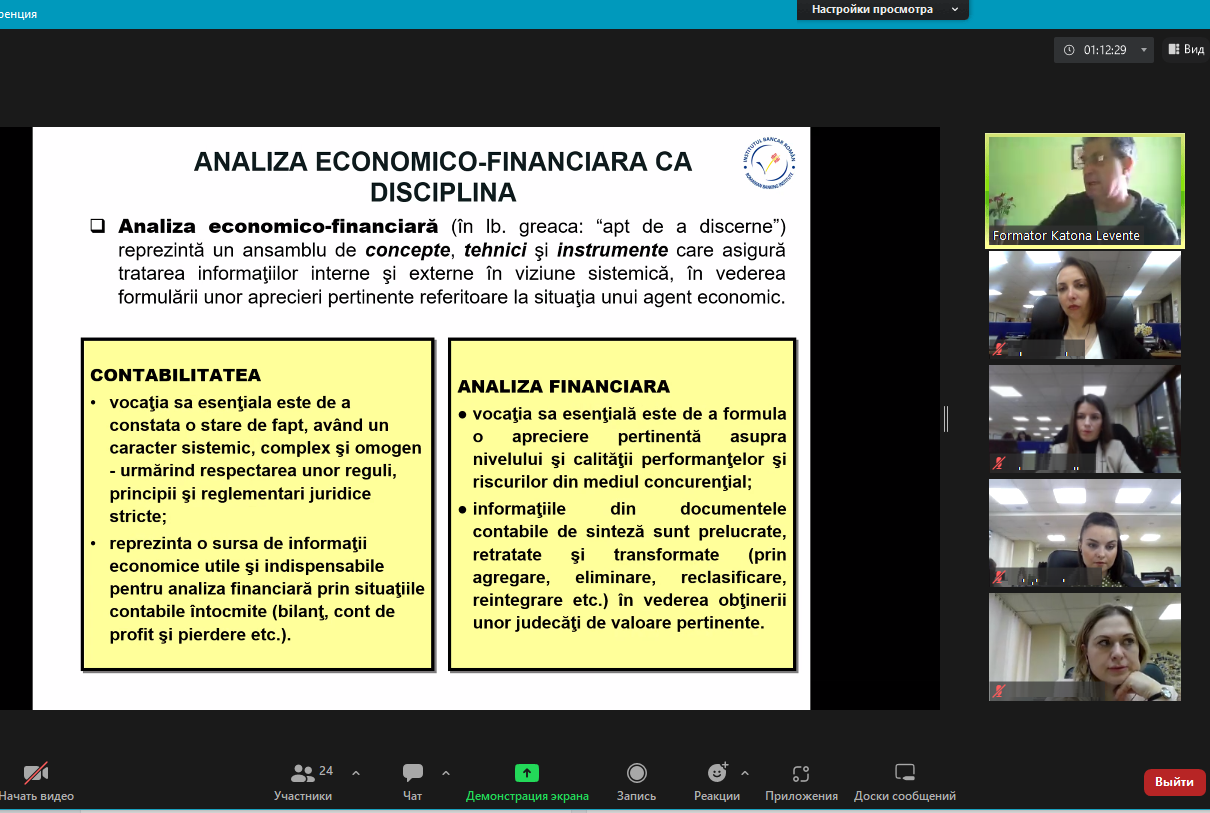Start video with the crossed-out camera icon
The image size is (1210, 813).
[36, 773]
